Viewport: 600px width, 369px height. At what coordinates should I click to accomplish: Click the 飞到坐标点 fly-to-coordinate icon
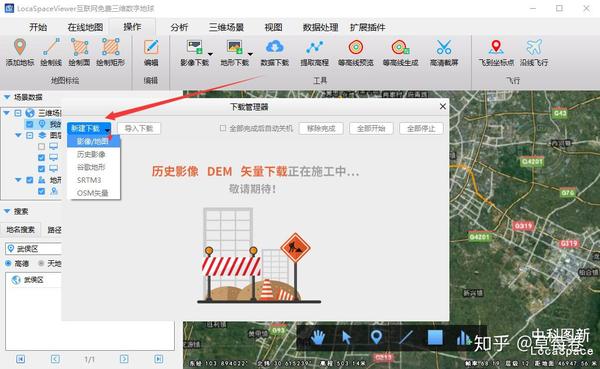tap(496, 47)
